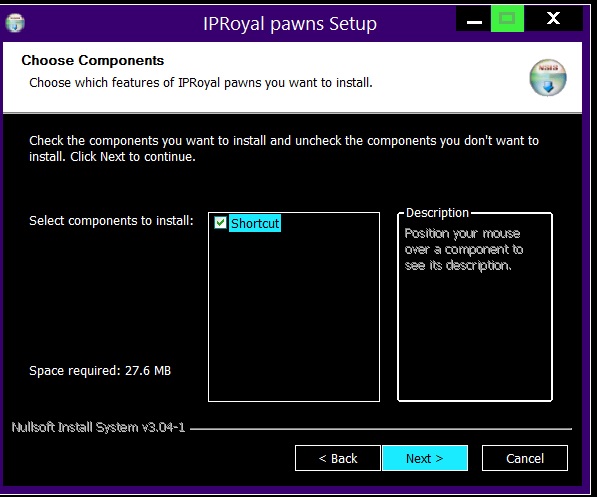Continue with the Next > button

425,458
